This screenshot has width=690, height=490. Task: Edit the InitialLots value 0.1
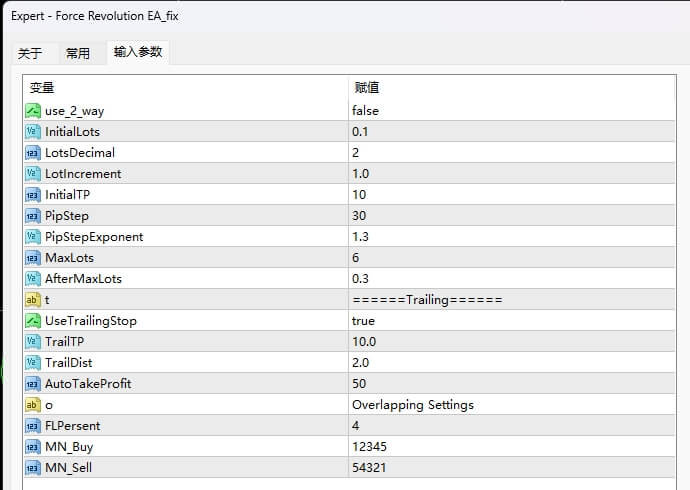coord(360,132)
